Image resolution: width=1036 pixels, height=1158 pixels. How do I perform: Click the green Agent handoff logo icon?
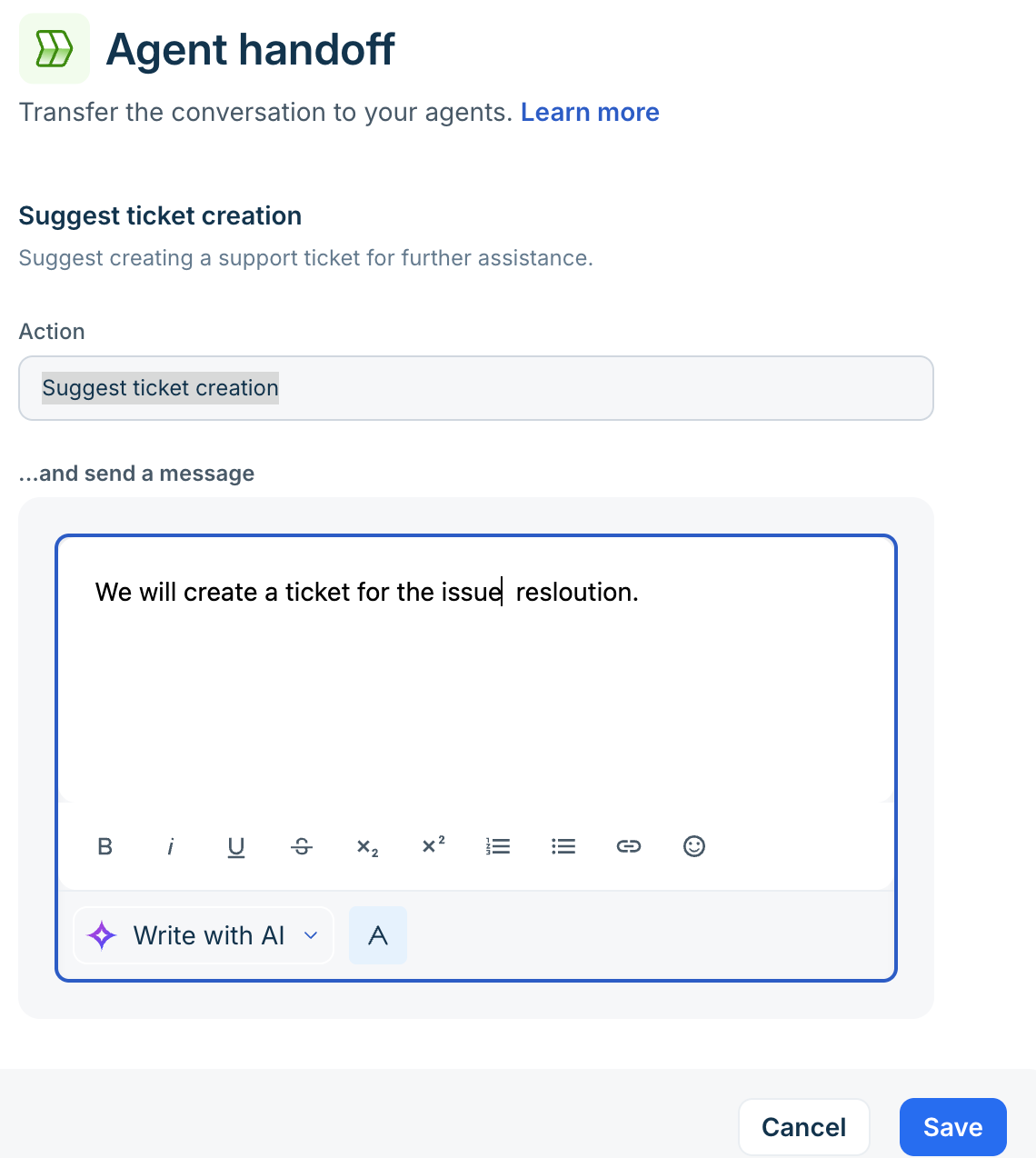coord(55,48)
